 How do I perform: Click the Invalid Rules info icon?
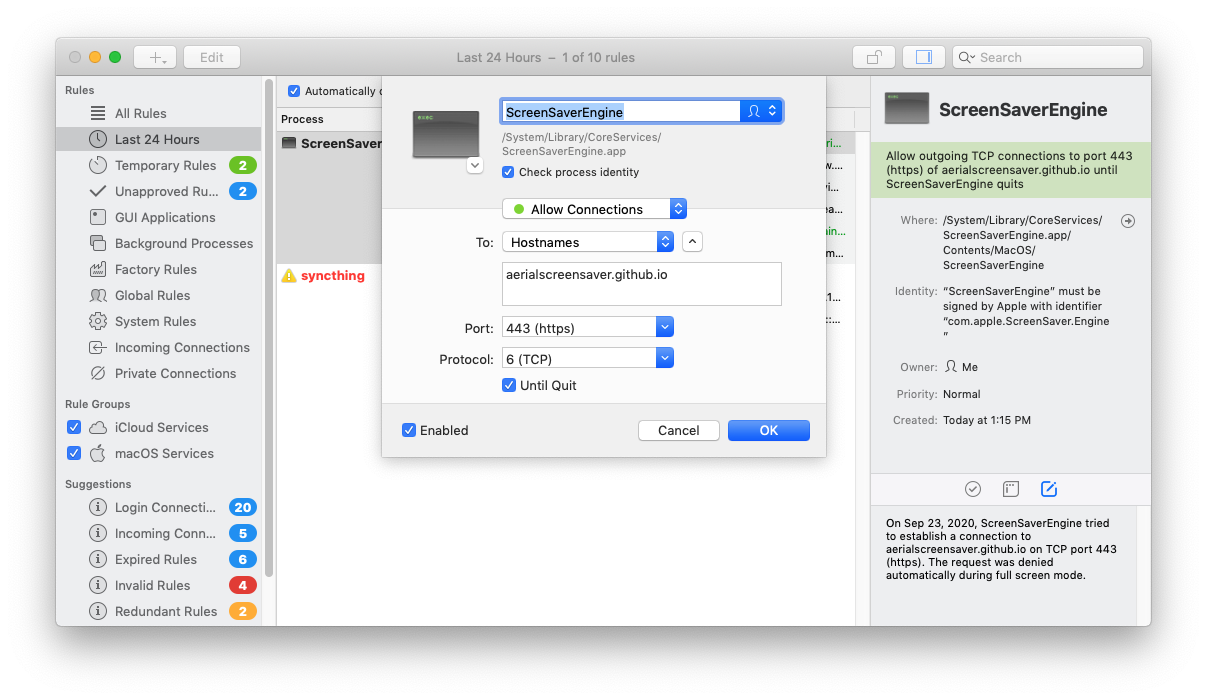point(98,585)
